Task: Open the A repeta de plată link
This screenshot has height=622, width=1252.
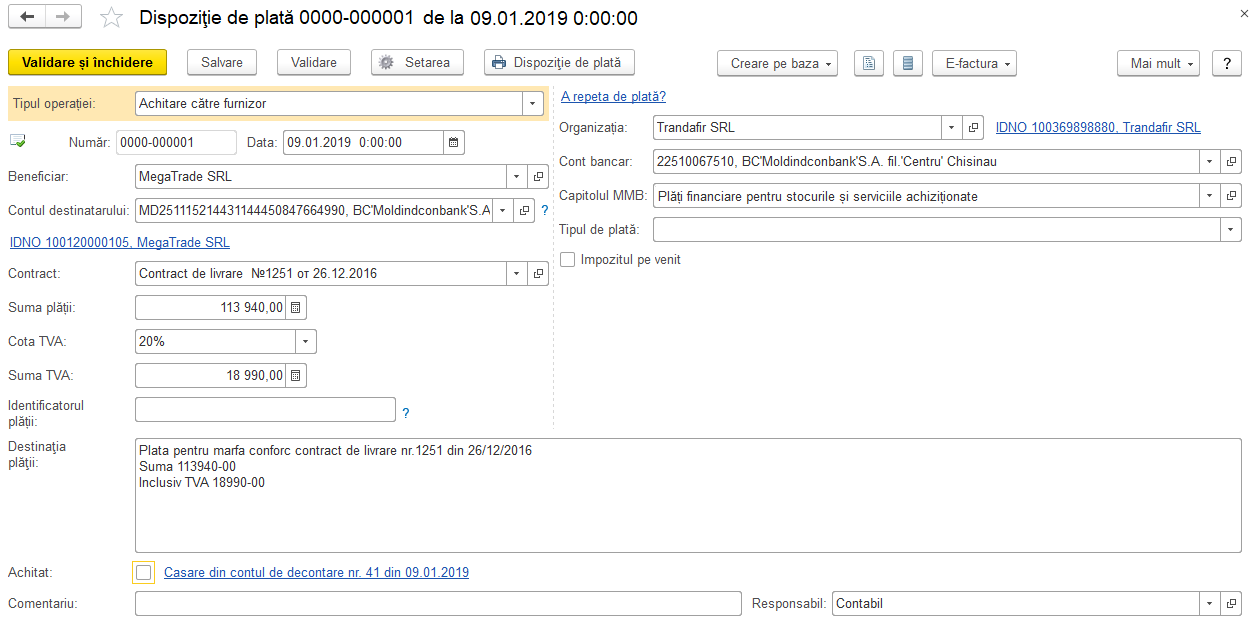Action: click(x=613, y=97)
